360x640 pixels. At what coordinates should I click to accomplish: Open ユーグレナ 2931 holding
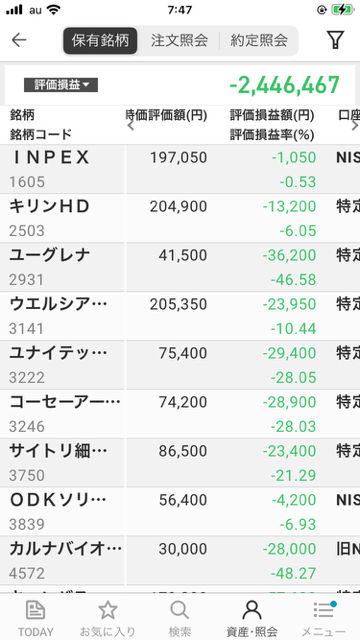180,267
